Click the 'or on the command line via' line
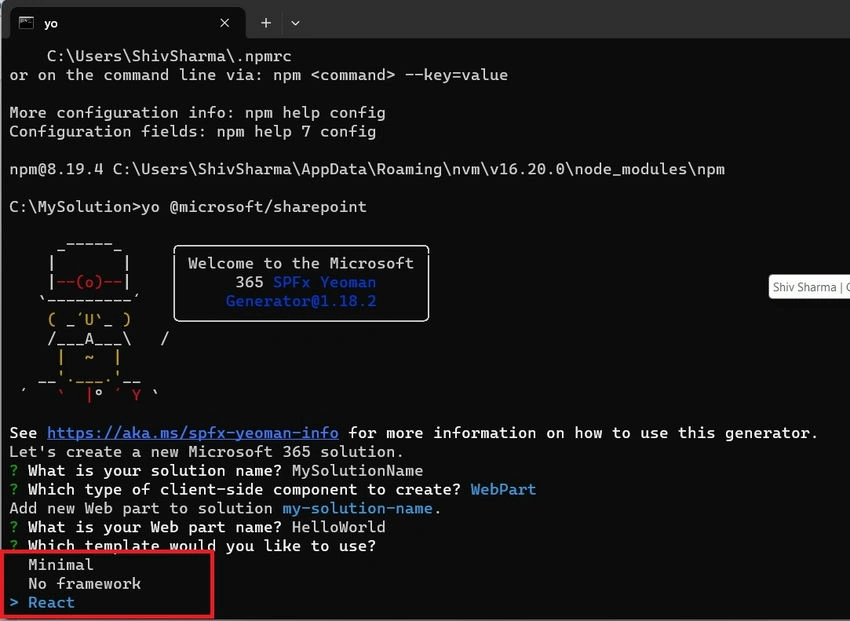850x621 pixels. coord(259,75)
